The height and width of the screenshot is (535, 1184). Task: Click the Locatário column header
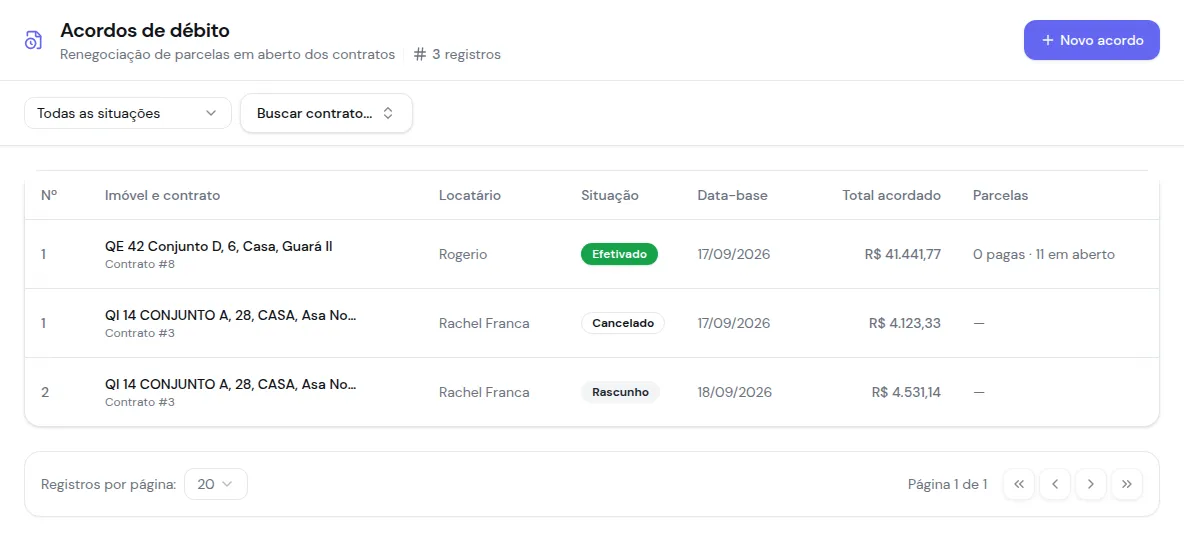tap(470, 195)
